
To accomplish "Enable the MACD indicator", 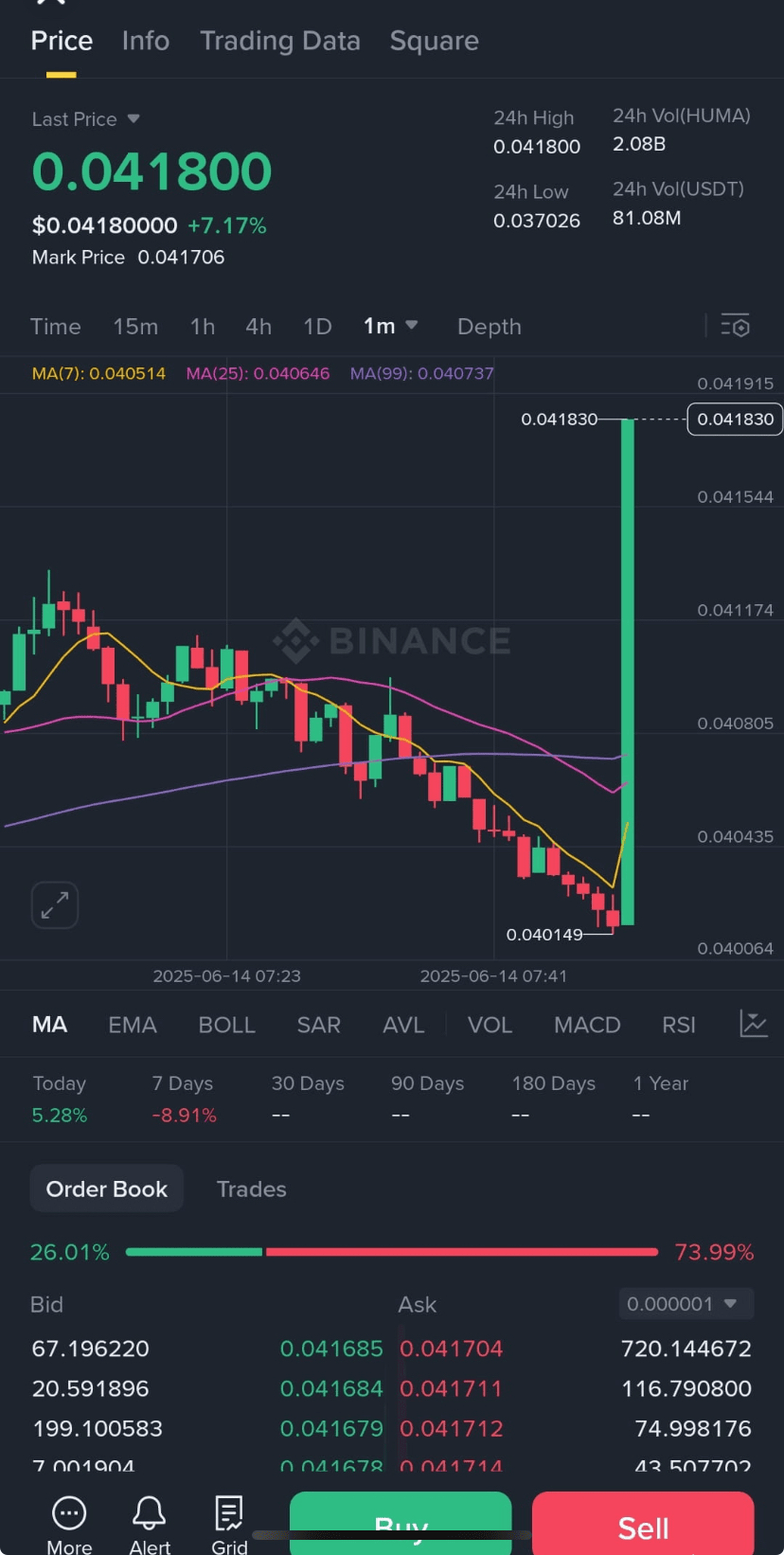I will tap(587, 1025).
